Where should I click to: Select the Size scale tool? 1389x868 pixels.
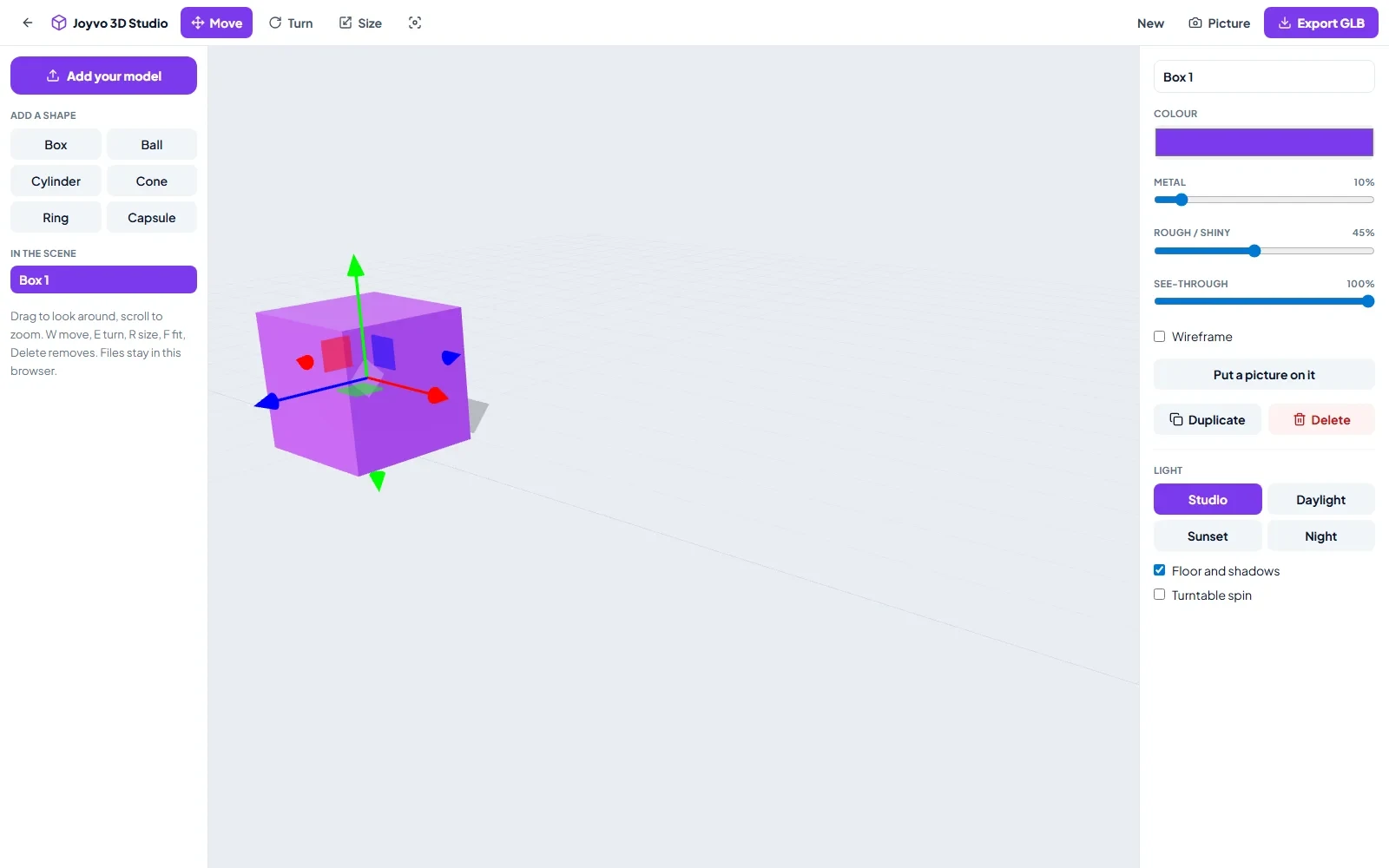tap(360, 23)
